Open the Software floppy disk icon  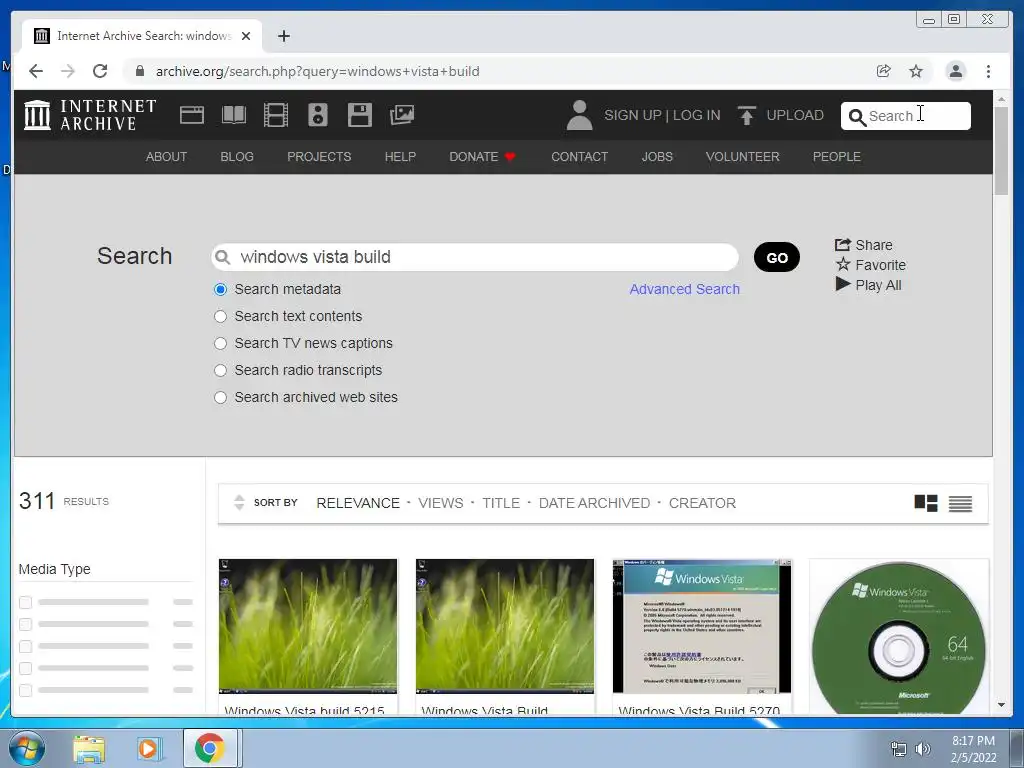360,115
